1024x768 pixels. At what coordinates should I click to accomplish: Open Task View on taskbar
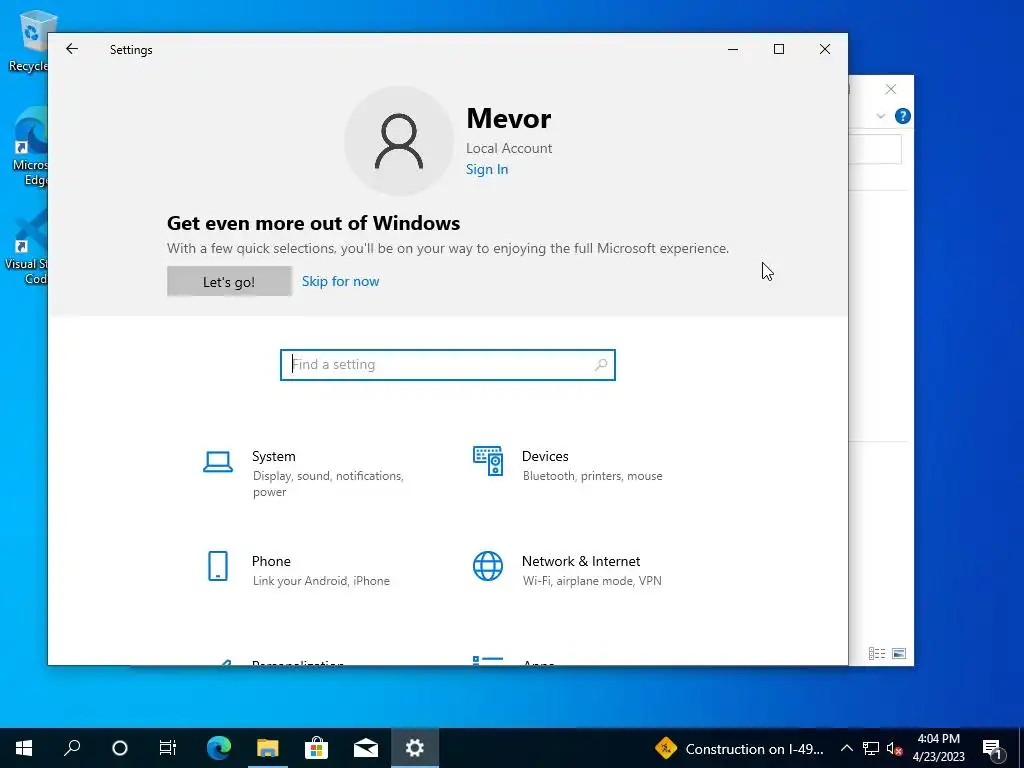[x=168, y=748]
